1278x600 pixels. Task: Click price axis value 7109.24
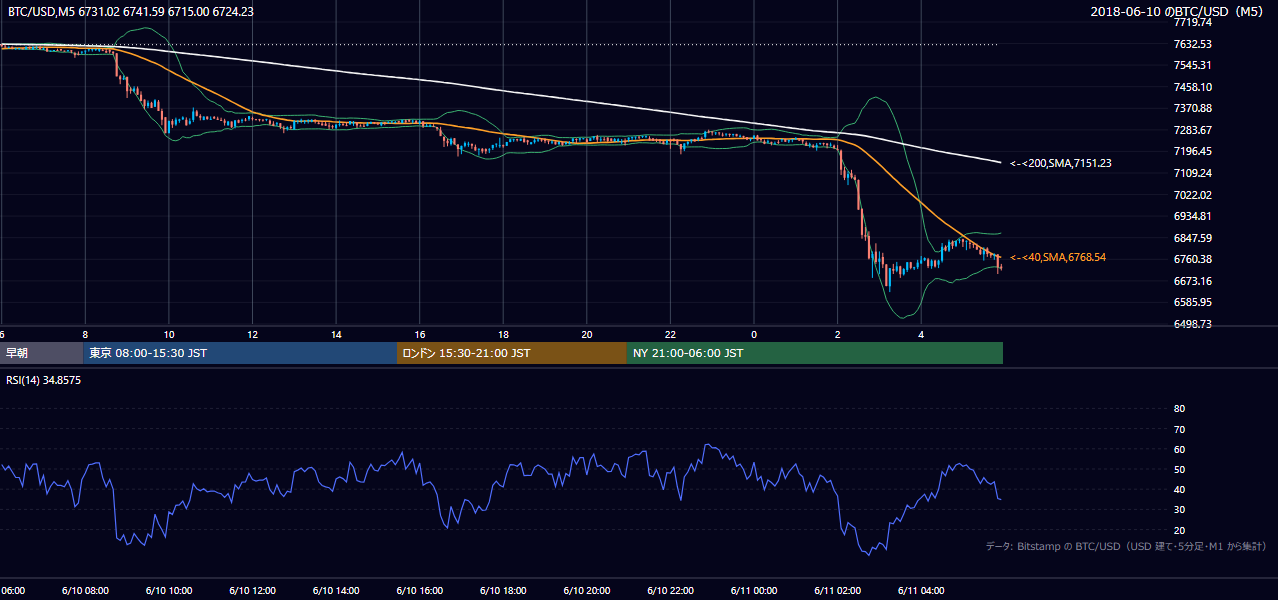pyautogui.click(x=1193, y=173)
